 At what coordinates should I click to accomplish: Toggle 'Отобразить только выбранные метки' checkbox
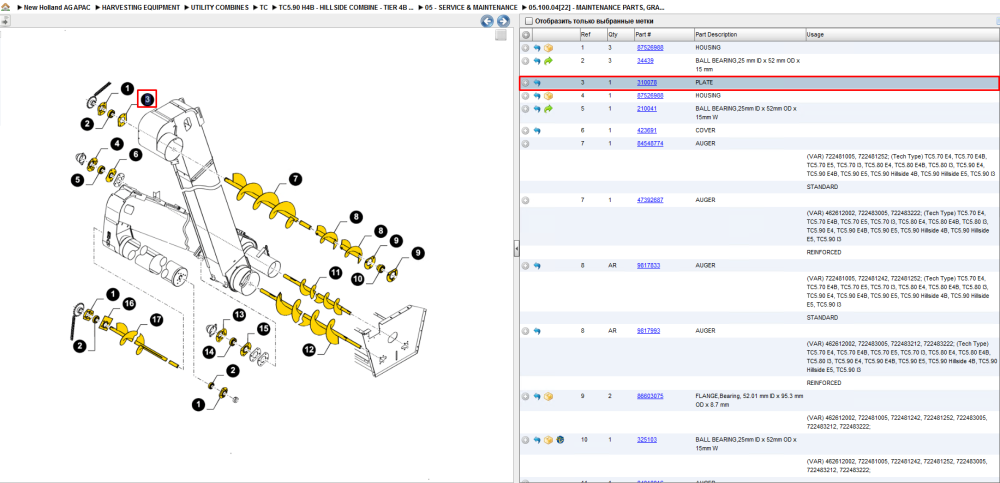tap(528, 20)
